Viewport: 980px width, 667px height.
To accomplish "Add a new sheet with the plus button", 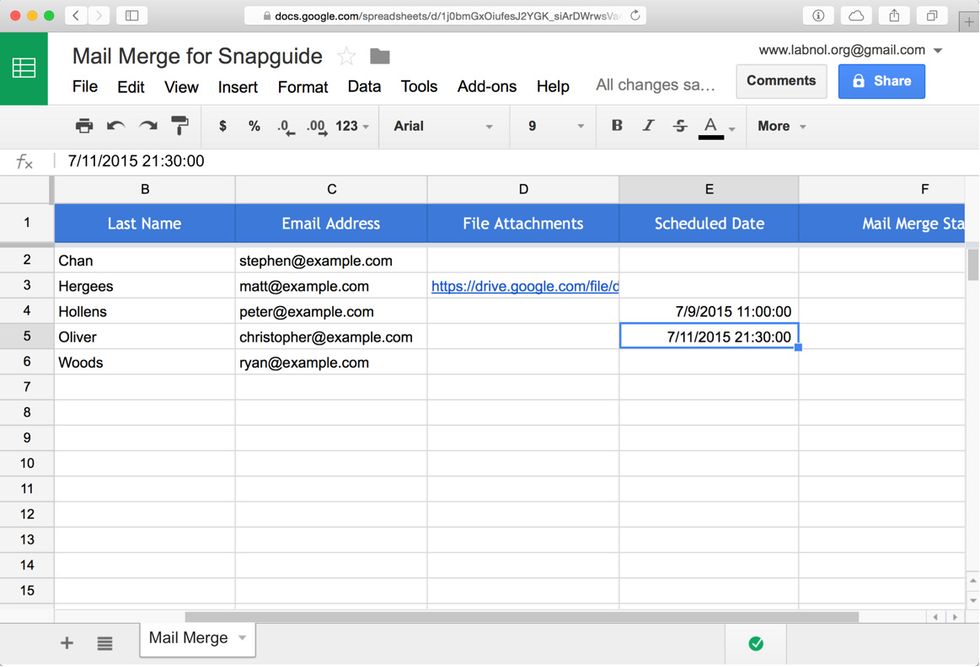I will pyautogui.click(x=66, y=643).
